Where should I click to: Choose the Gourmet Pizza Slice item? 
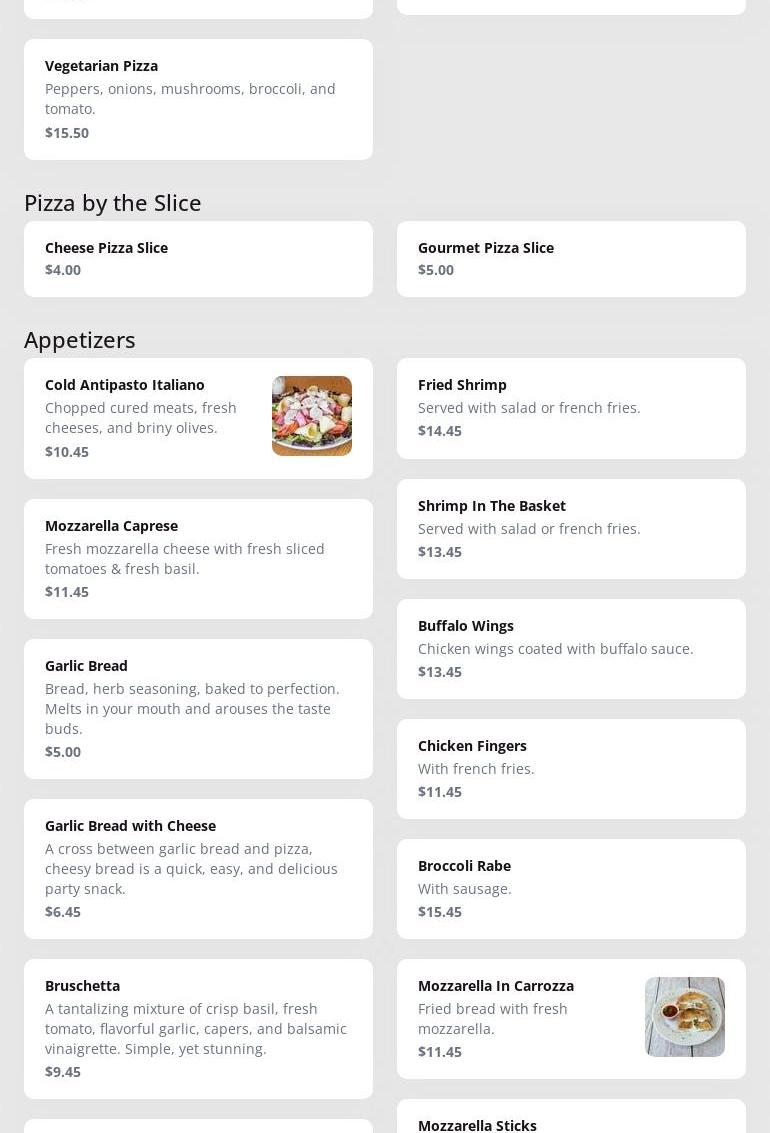tap(571, 258)
